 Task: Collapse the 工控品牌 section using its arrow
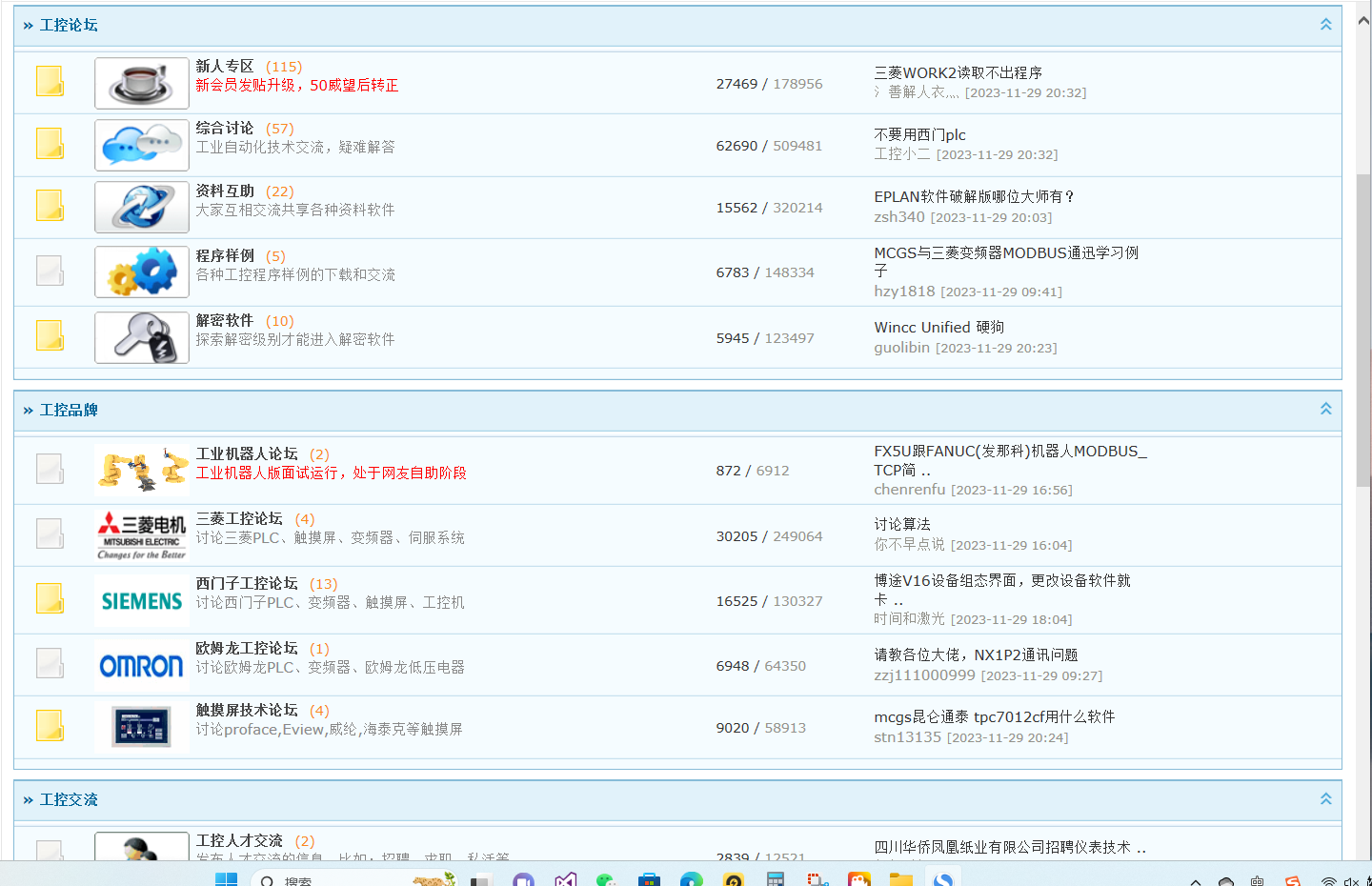click(1325, 409)
